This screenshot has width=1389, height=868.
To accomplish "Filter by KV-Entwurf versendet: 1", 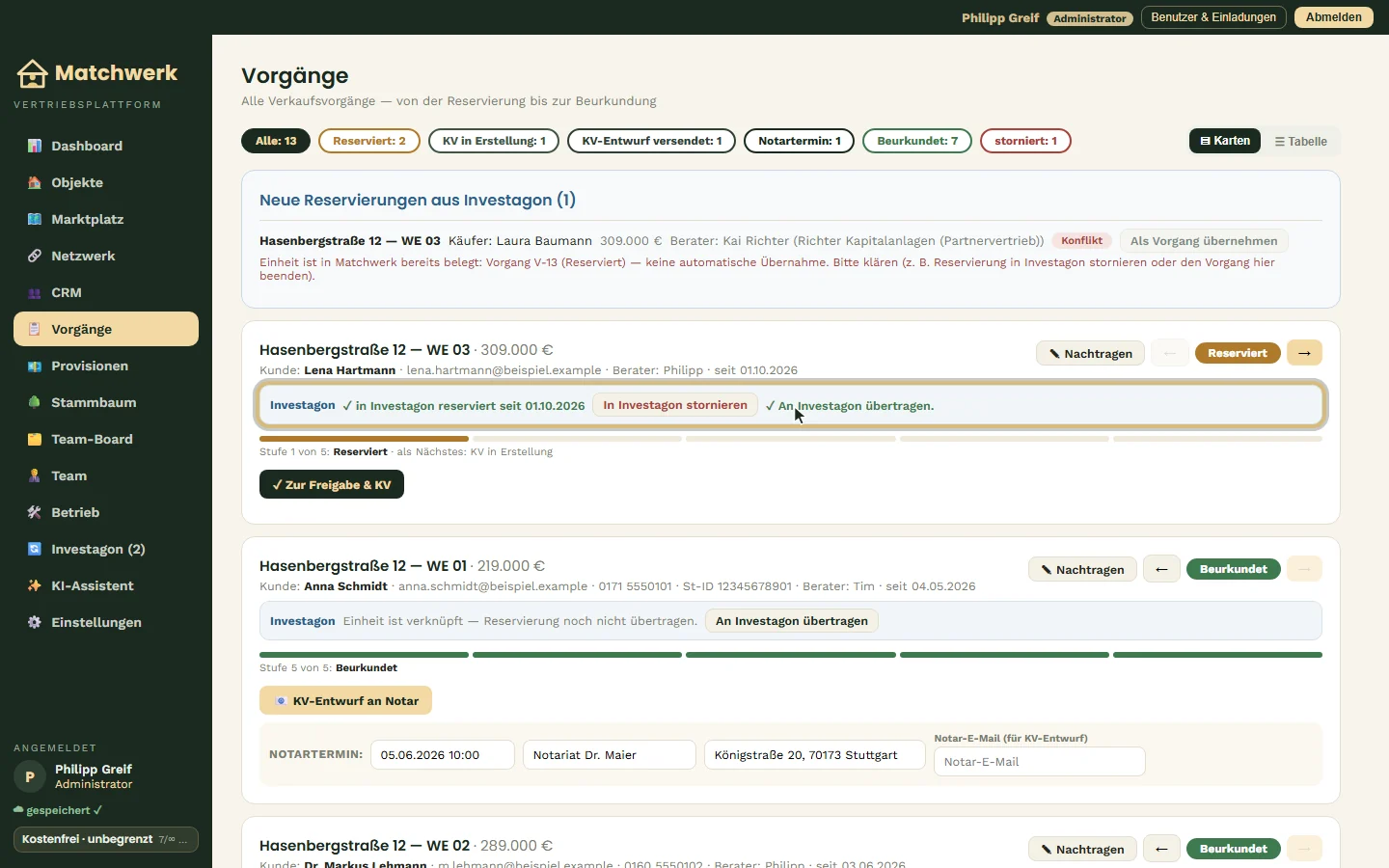I will [652, 141].
